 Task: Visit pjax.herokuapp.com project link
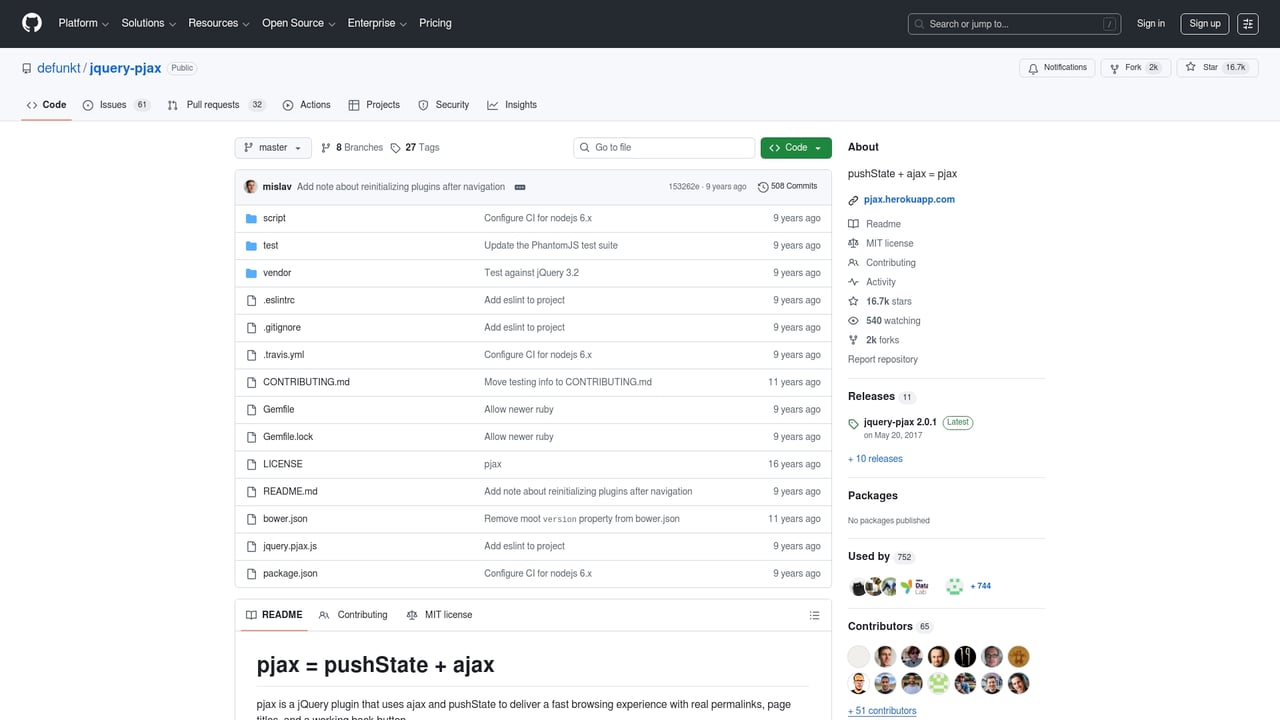pos(908,199)
